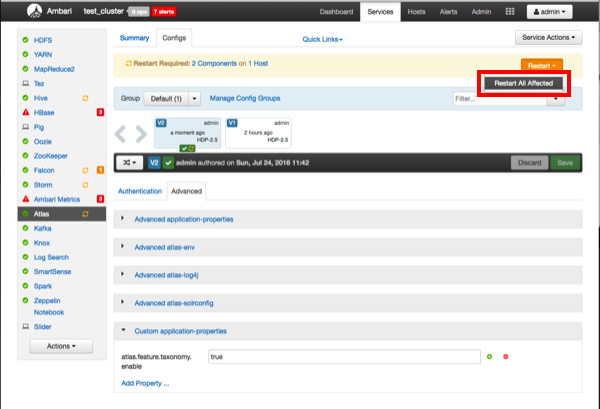Open the Default (1) config group selector

coord(166,99)
